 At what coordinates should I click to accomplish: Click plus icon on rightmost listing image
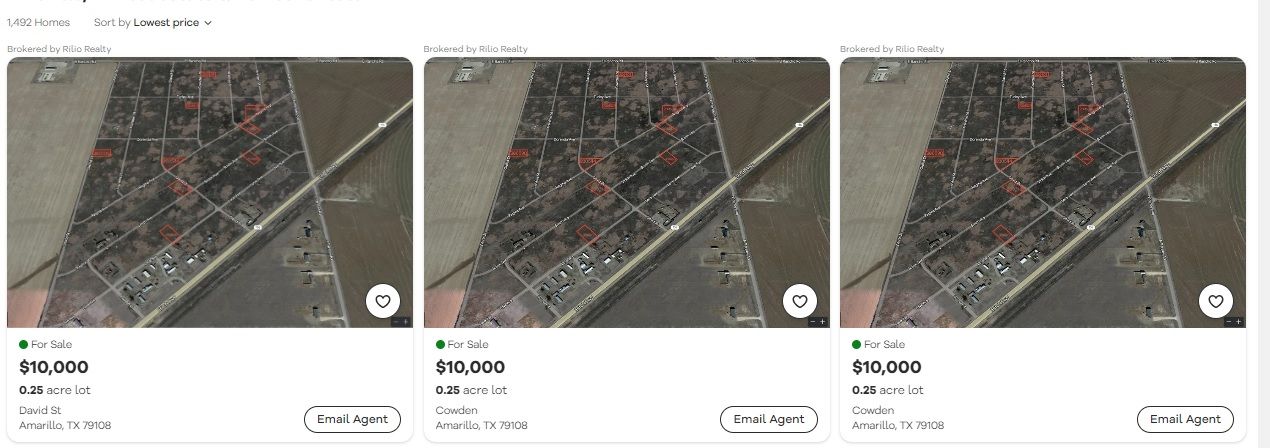[x=1239, y=322]
